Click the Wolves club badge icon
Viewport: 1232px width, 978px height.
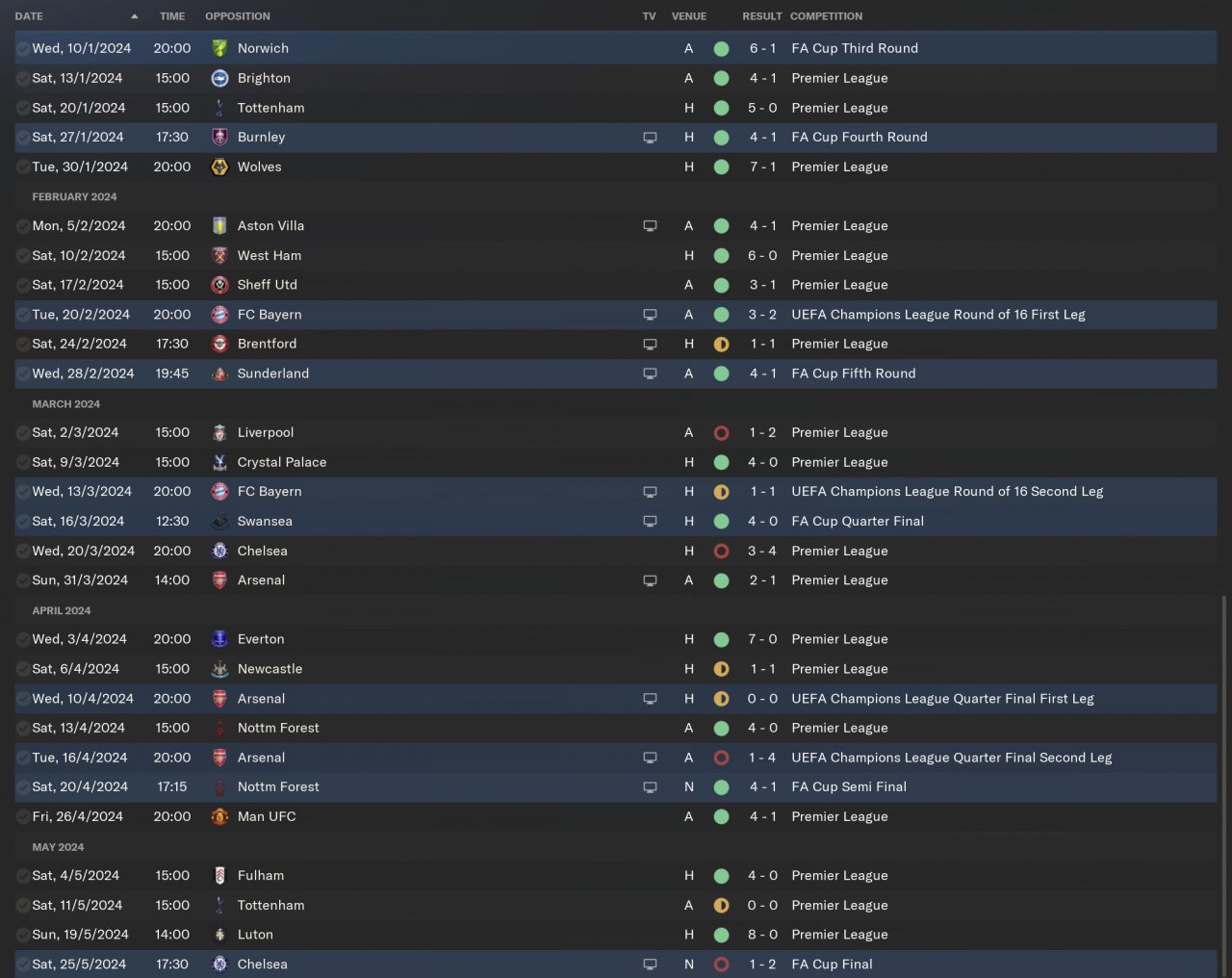[x=219, y=167]
